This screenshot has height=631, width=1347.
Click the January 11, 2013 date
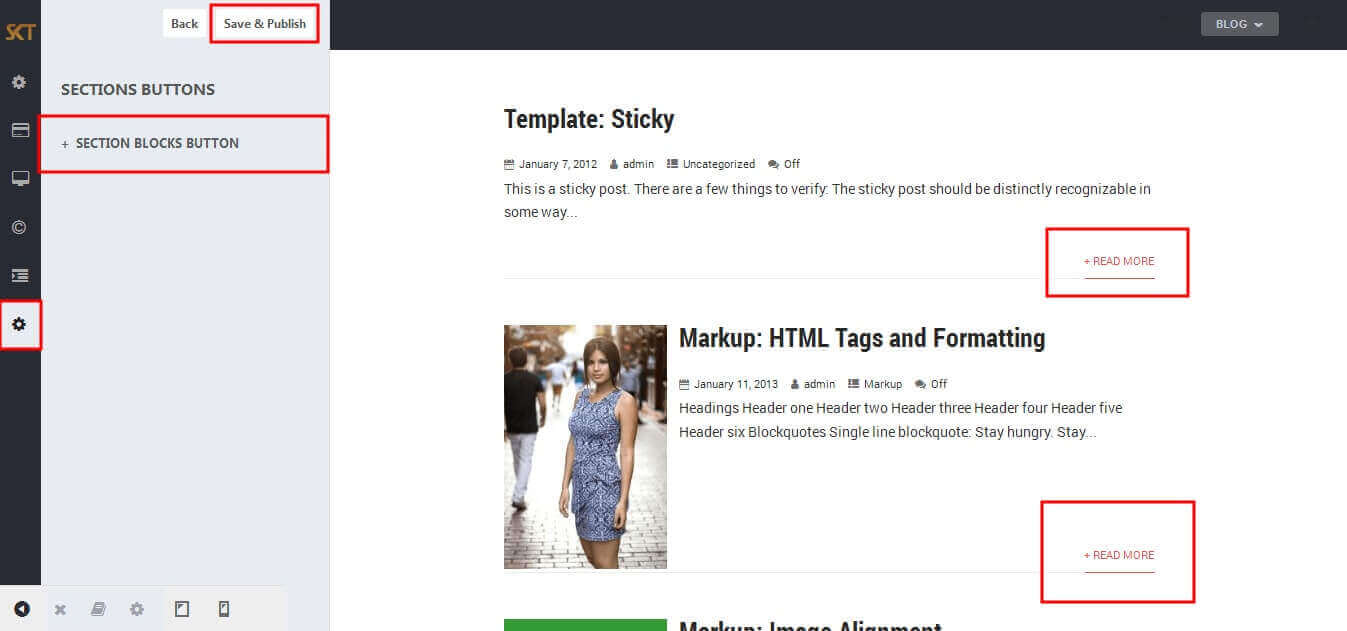click(x=736, y=384)
